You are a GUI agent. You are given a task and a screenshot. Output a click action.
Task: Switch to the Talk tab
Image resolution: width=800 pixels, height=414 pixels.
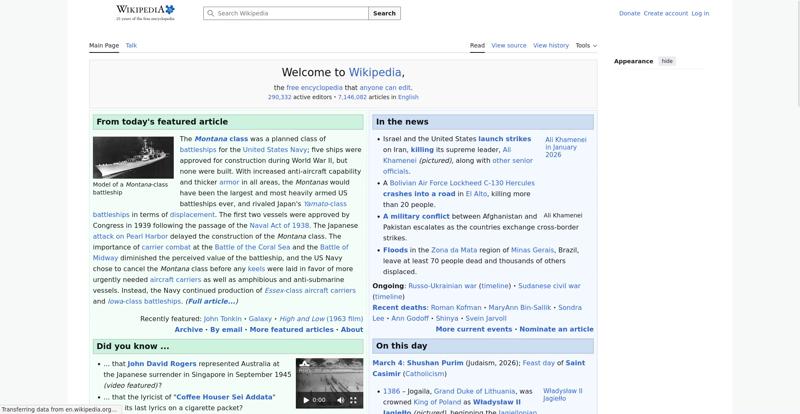click(x=131, y=45)
